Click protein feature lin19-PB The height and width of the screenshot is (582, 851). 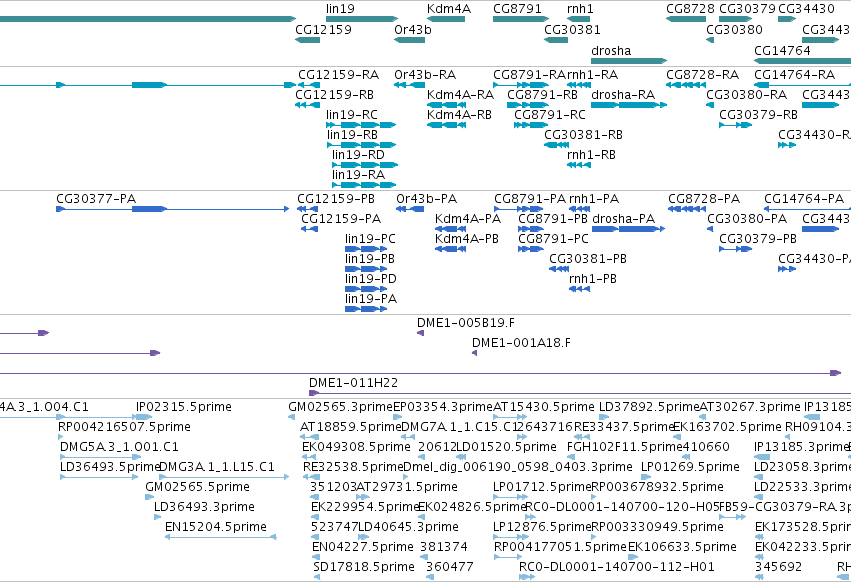[366, 269]
